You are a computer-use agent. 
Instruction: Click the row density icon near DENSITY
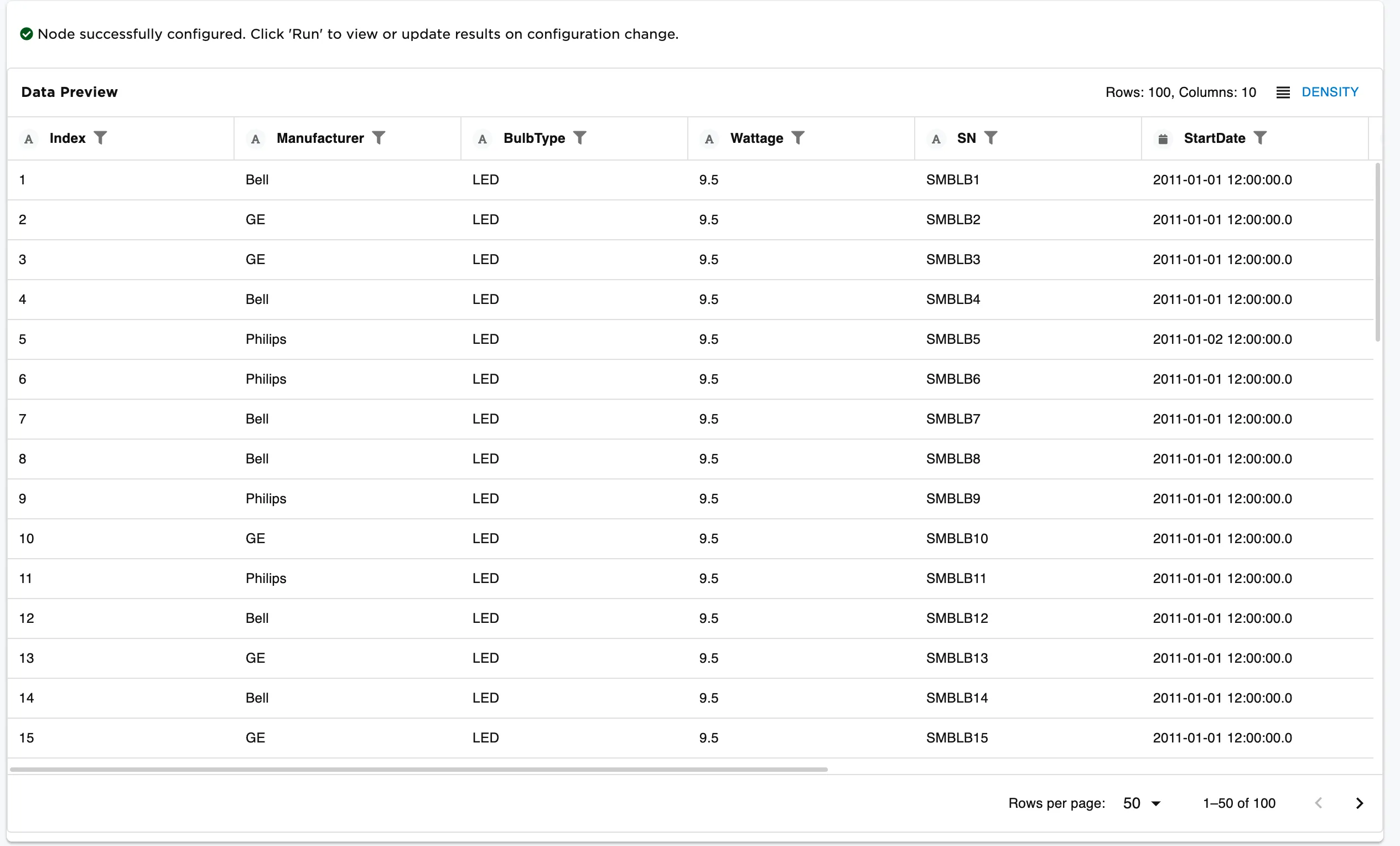[1283, 92]
